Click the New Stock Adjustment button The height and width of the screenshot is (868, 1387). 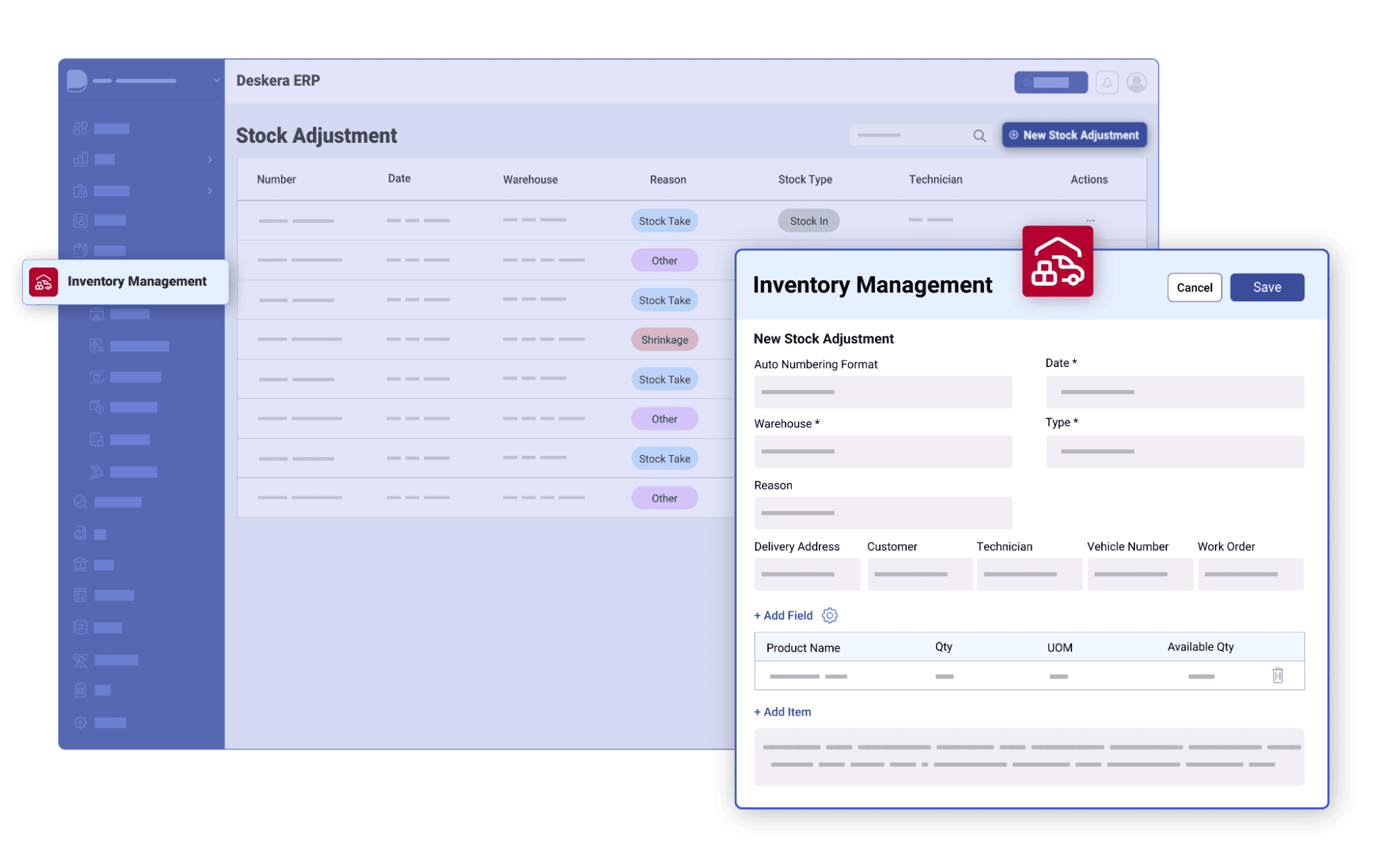(1073, 135)
